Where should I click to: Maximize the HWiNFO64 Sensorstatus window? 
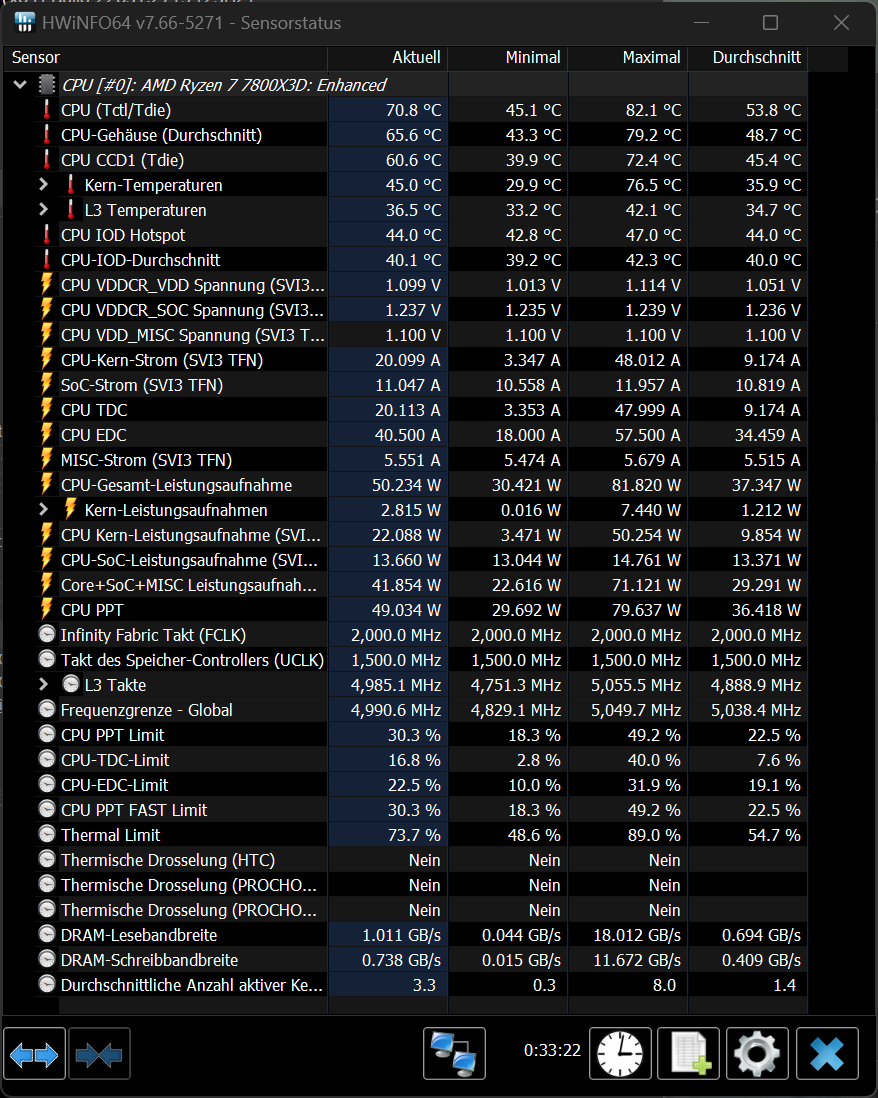pos(770,22)
